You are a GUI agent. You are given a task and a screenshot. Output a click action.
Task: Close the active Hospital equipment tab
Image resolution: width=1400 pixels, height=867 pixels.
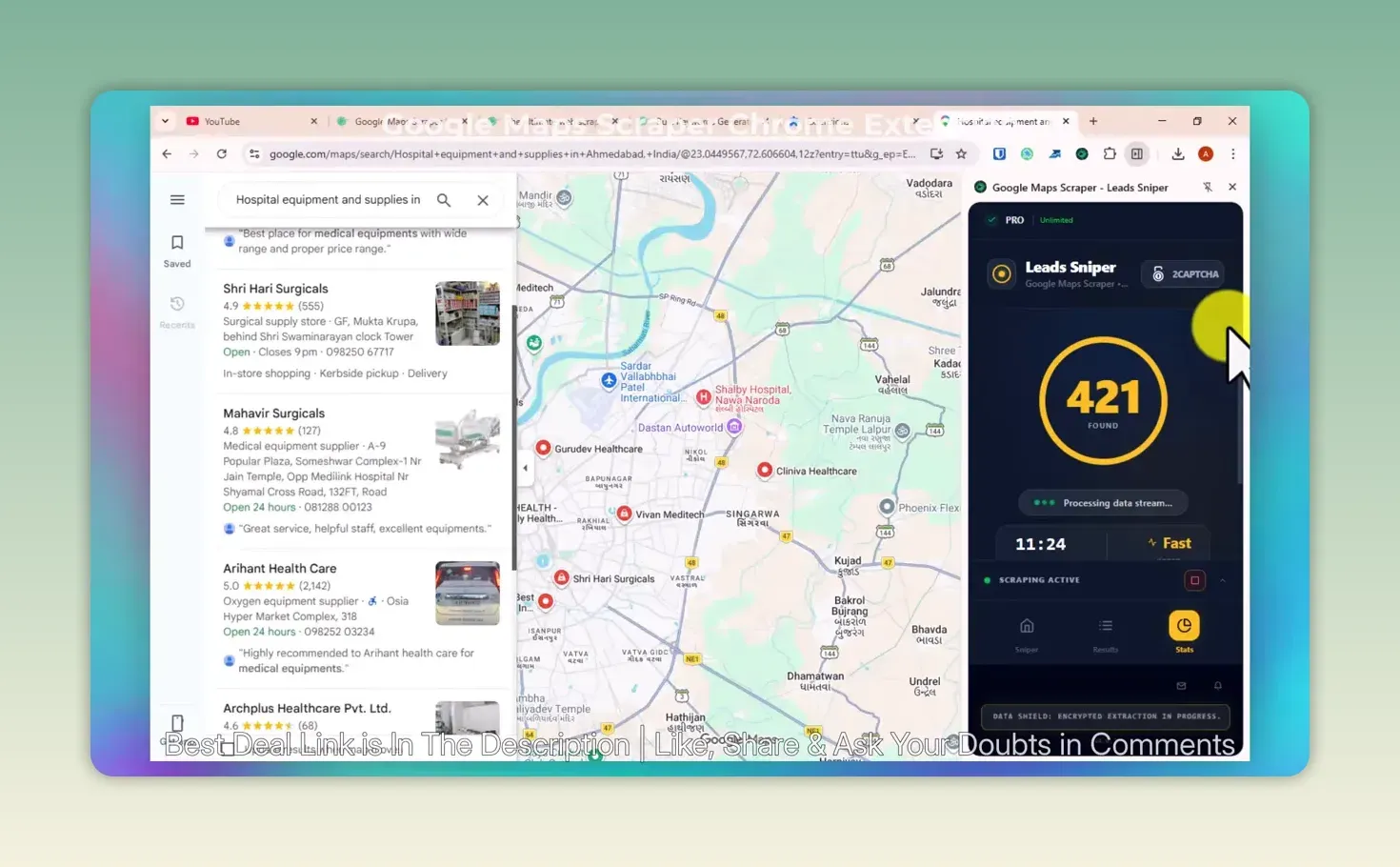[1066, 122]
